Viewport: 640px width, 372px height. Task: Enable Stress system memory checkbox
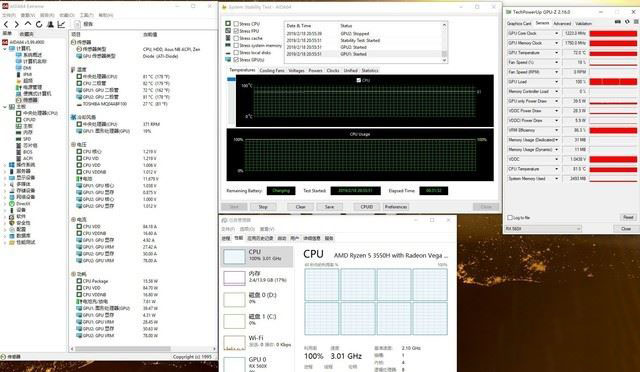(x=236, y=45)
